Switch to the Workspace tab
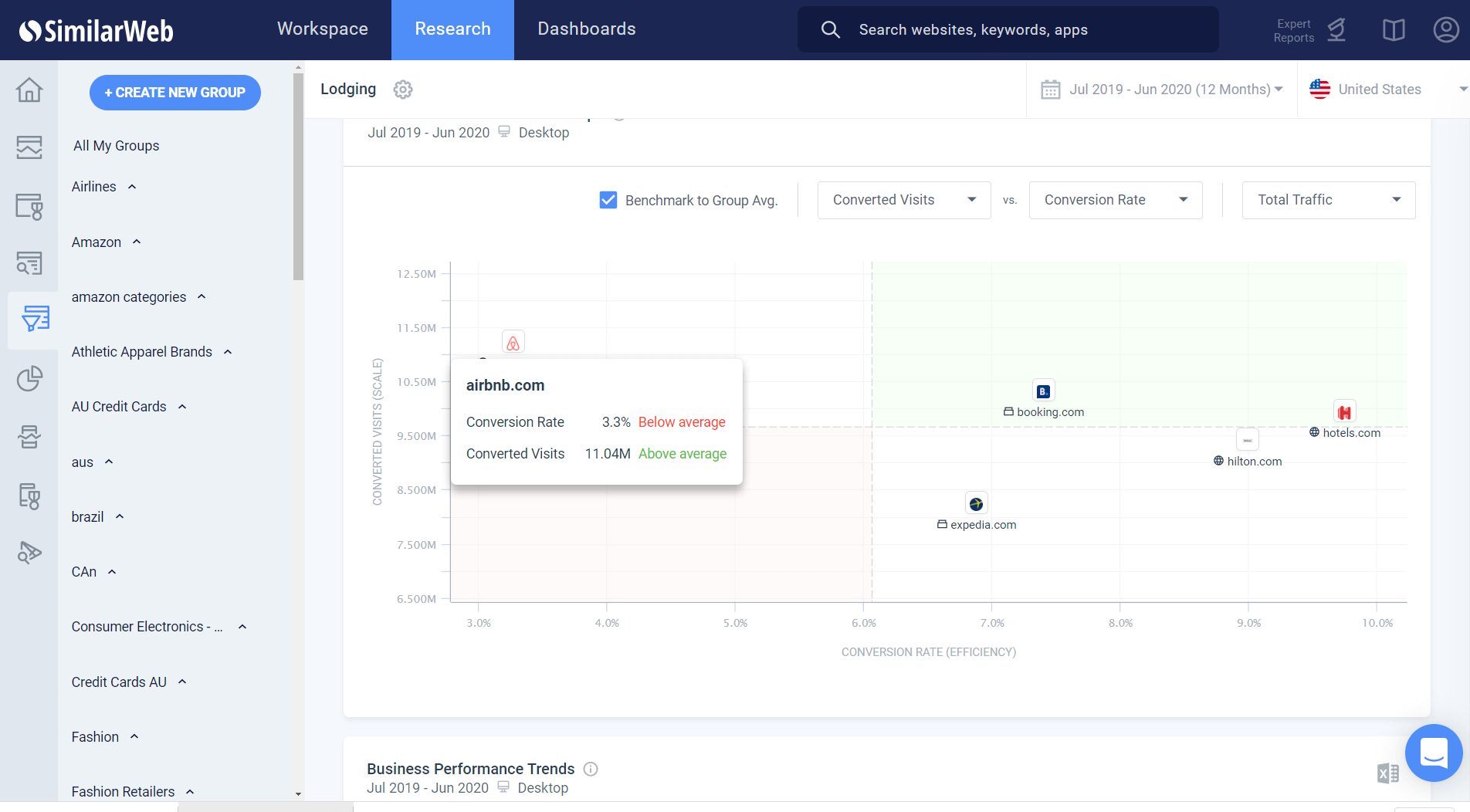The image size is (1470, 812). [x=323, y=29]
